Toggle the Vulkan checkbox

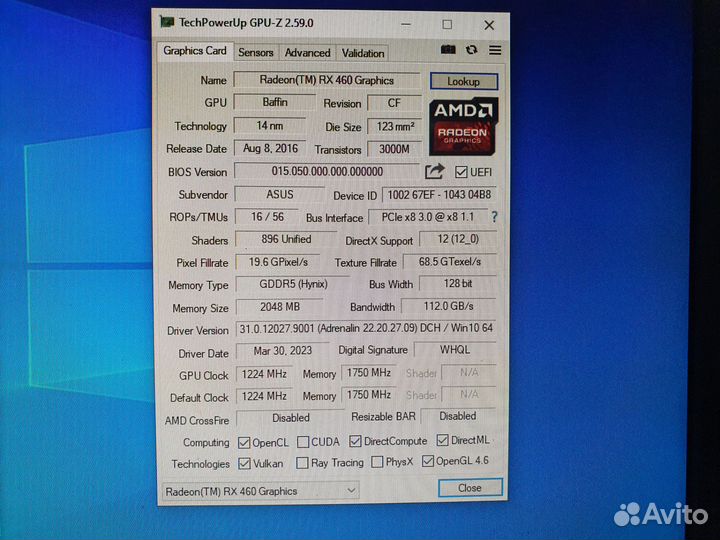click(x=244, y=464)
